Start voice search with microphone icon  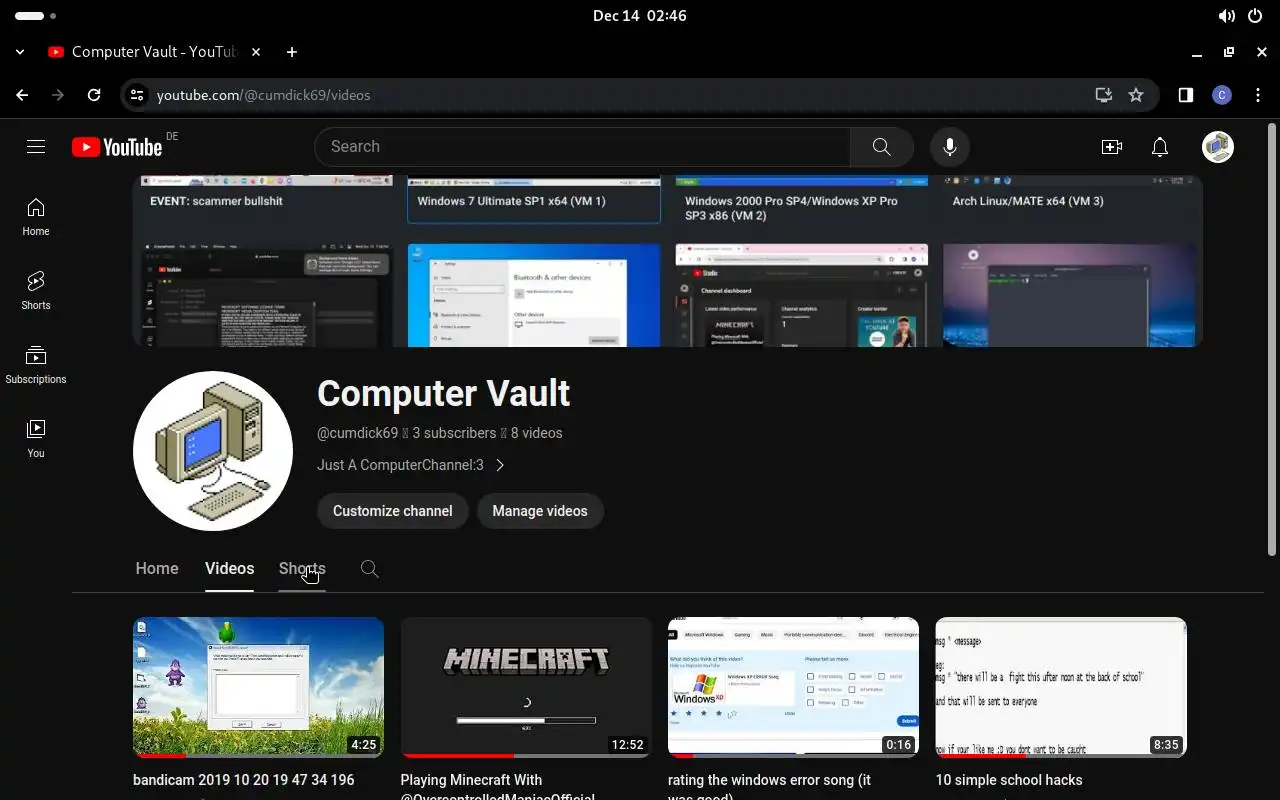click(x=949, y=147)
